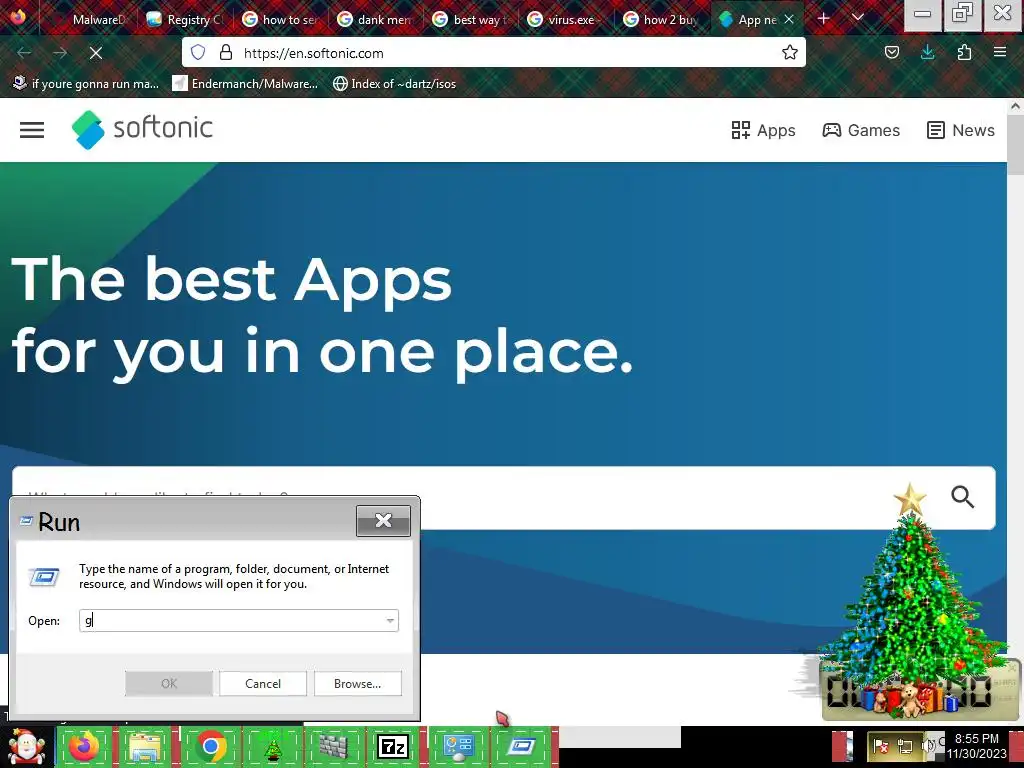Switch to the 'best way t' tab
Image resolution: width=1024 pixels, height=768 pixels.
coord(471,20)
